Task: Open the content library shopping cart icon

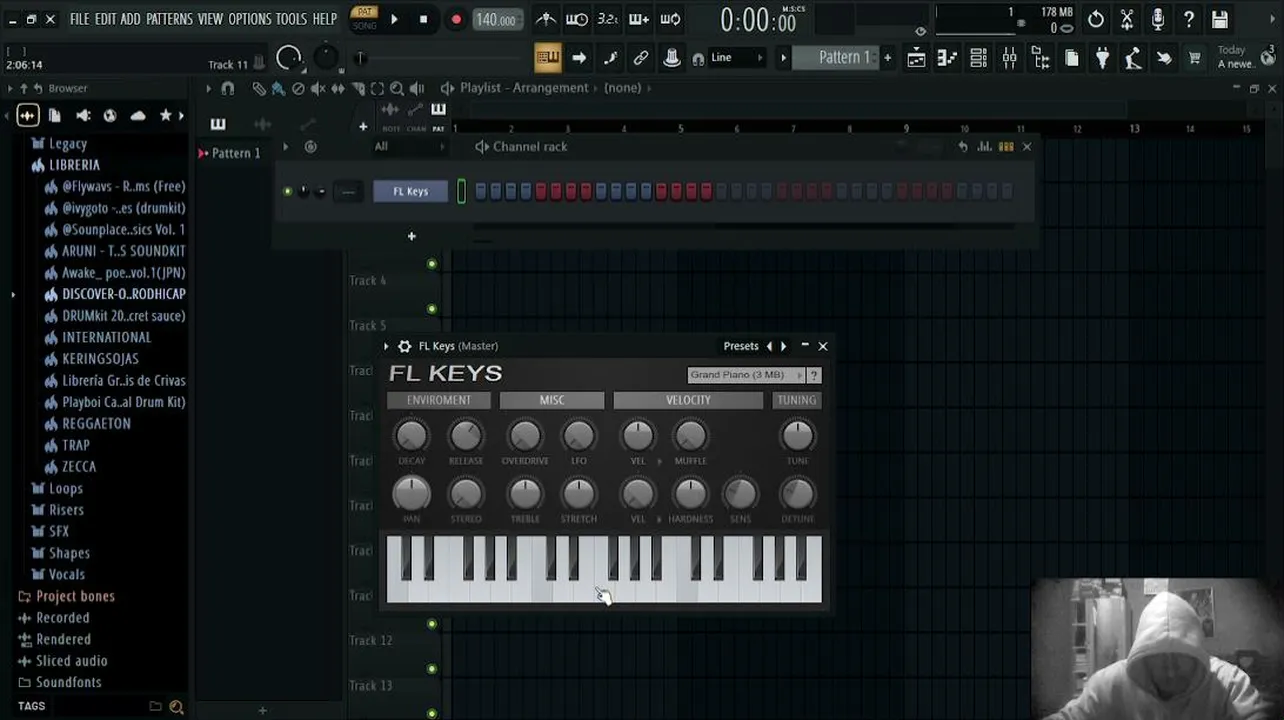Action: (1194, 58)
